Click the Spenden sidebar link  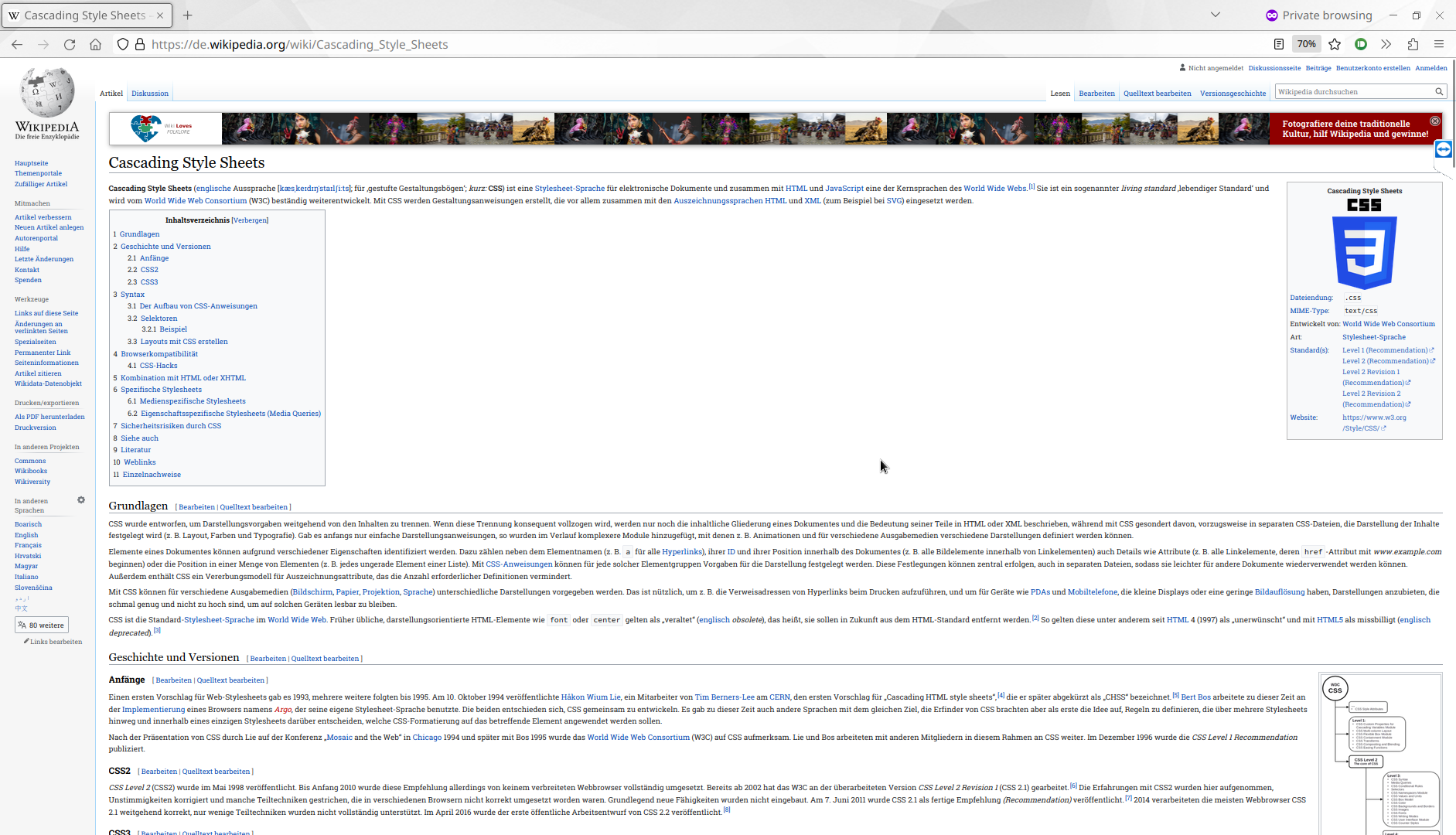[28, 280]
